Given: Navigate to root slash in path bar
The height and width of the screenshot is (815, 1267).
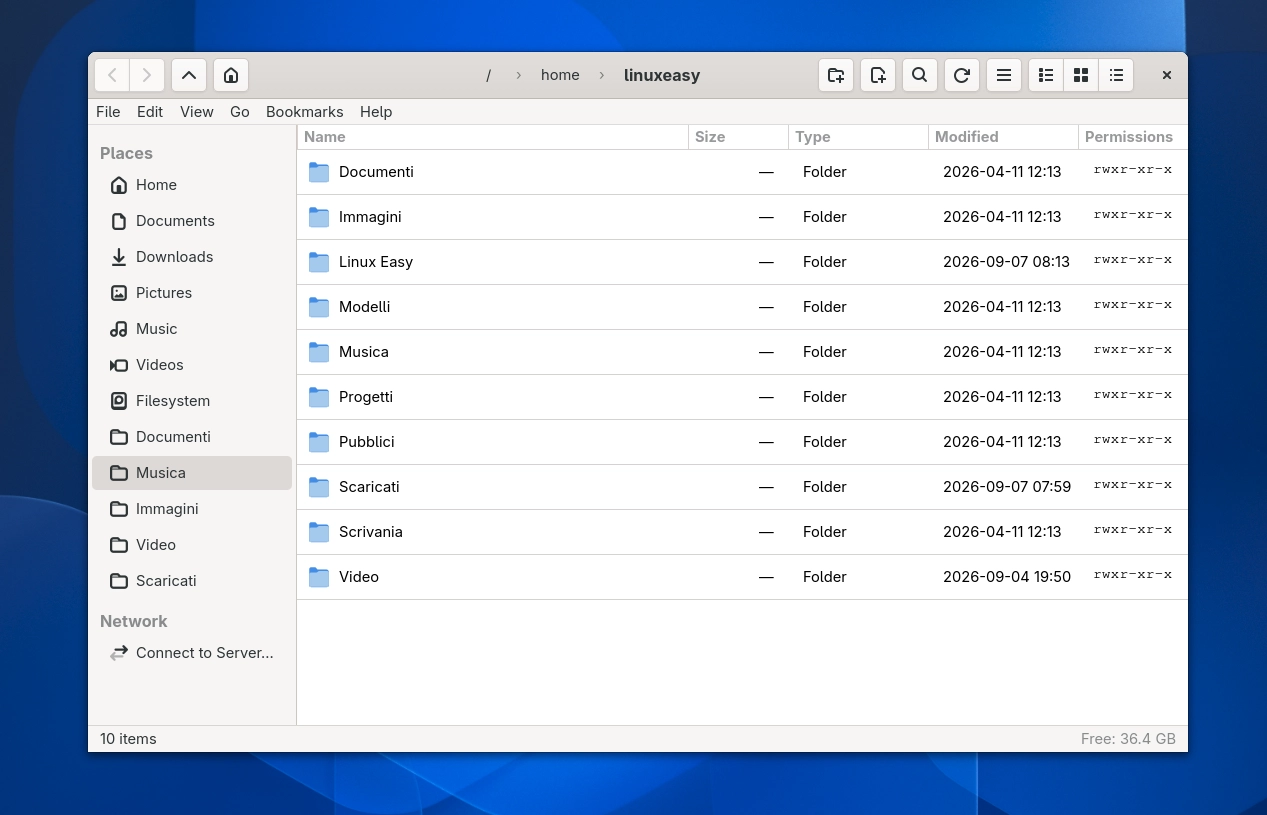Looking at the screenshot, I should tap(488, 75).
